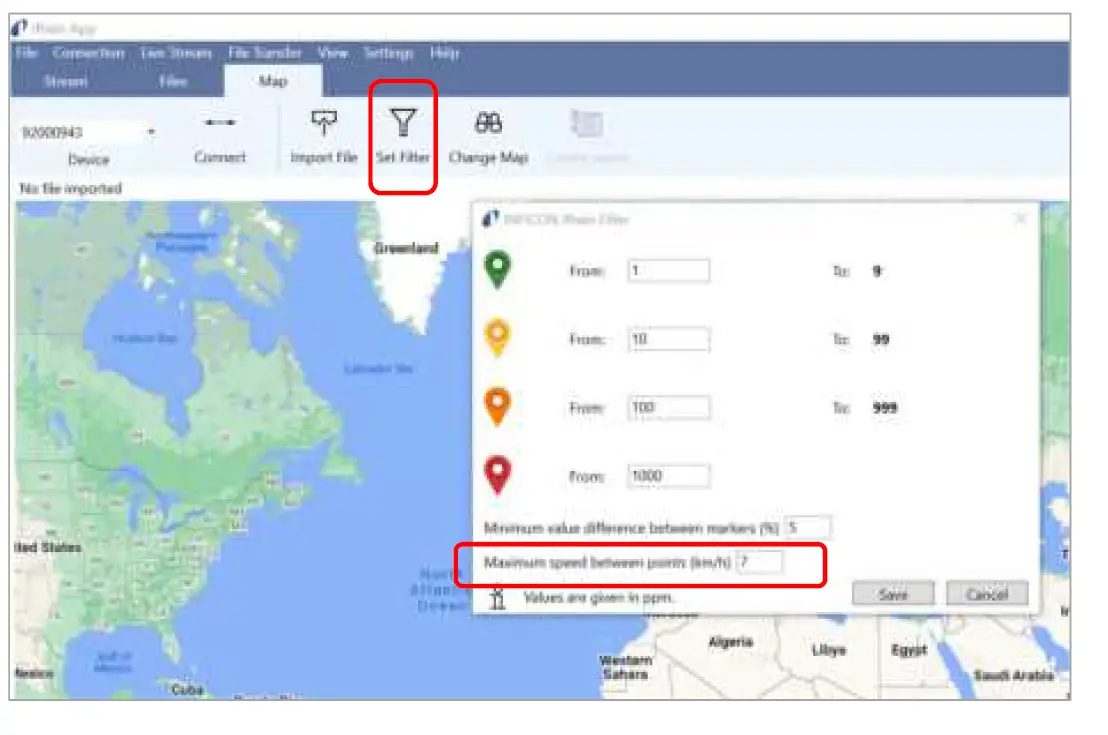The image size is (1108, 735).
Task: Click the maximum speed between points field
Action: point(760,562)
